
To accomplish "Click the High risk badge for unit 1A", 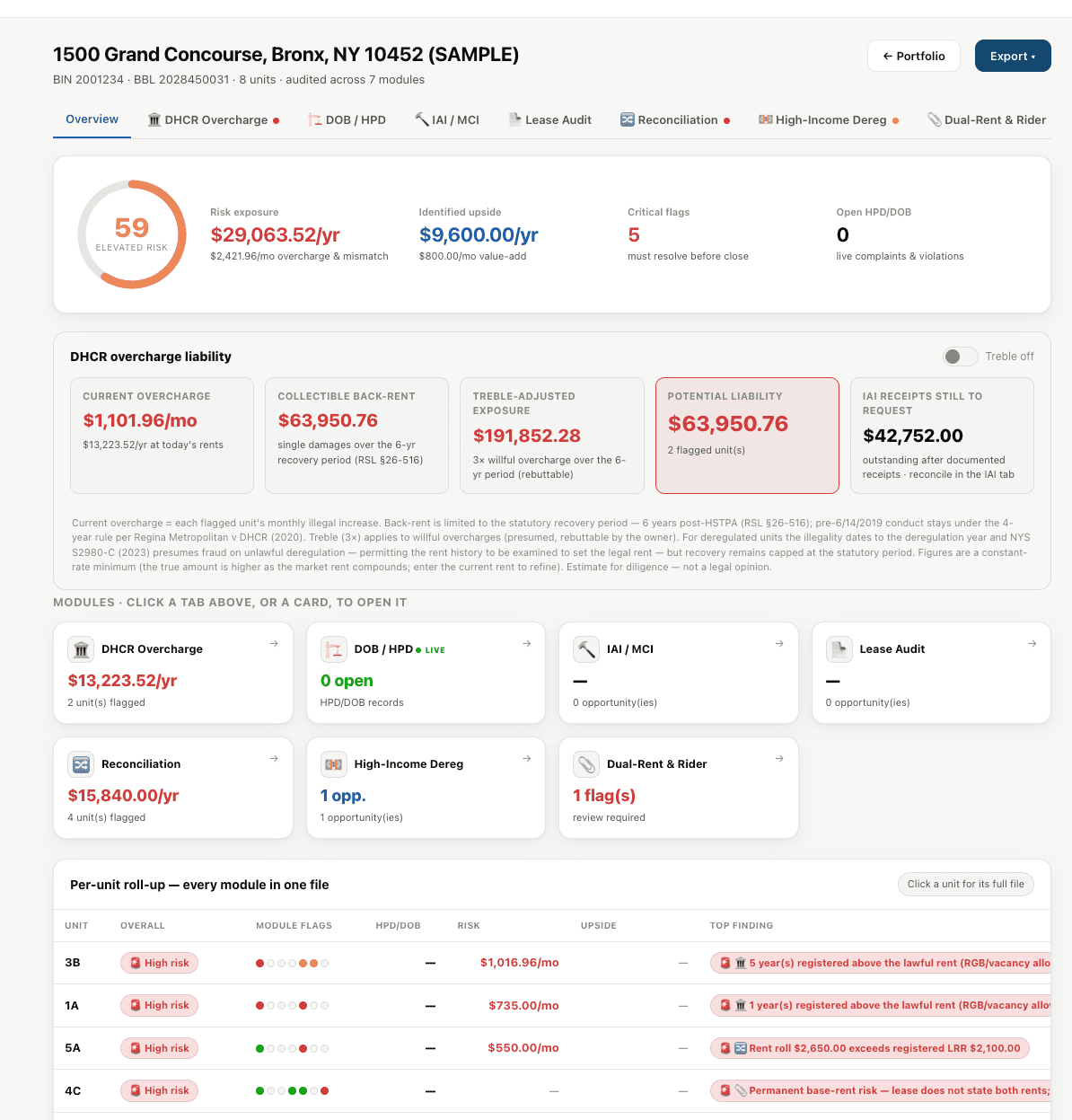I will 159,1005.
